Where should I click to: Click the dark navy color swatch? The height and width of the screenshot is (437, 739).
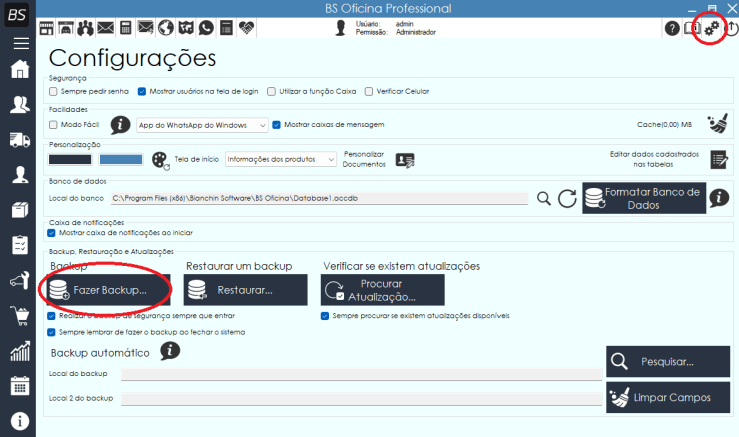click(70, 159)
